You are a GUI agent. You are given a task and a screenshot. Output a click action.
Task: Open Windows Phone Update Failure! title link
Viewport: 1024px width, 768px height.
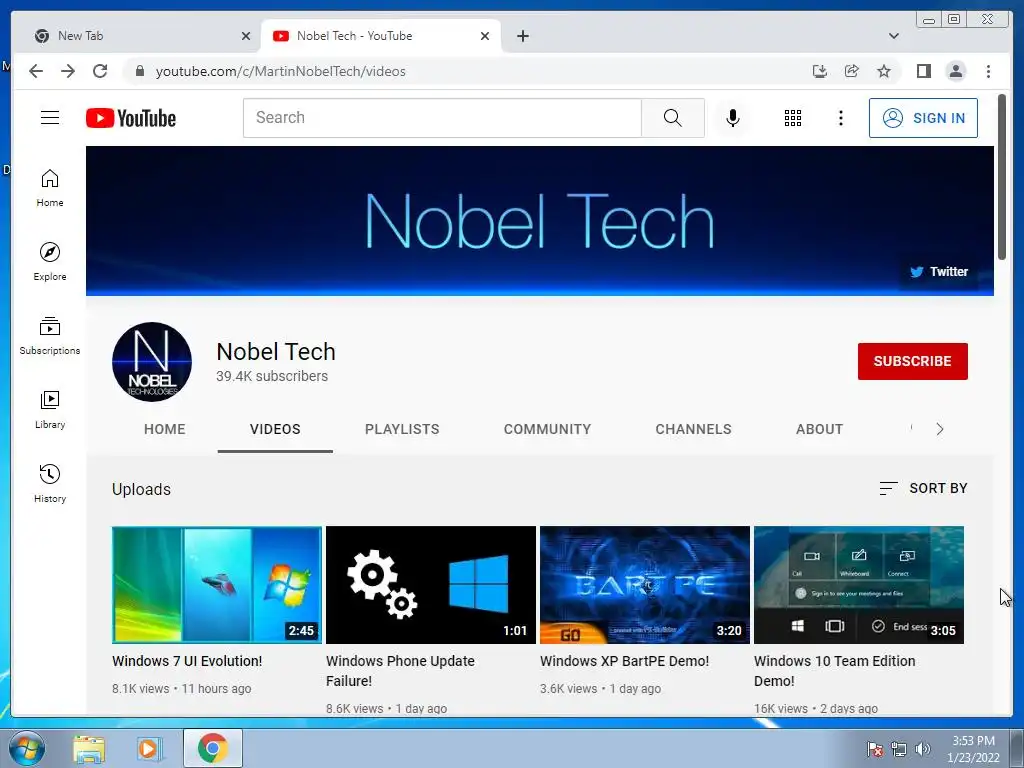pos(400,671)
